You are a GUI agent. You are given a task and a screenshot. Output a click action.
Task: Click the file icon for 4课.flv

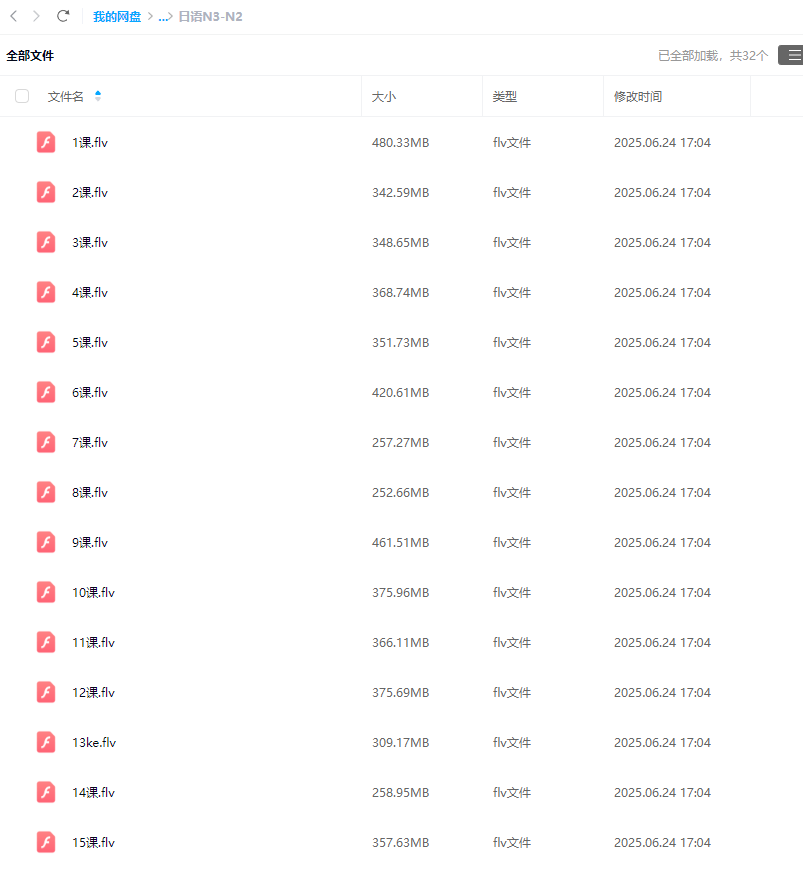click(x=46, y=293)
